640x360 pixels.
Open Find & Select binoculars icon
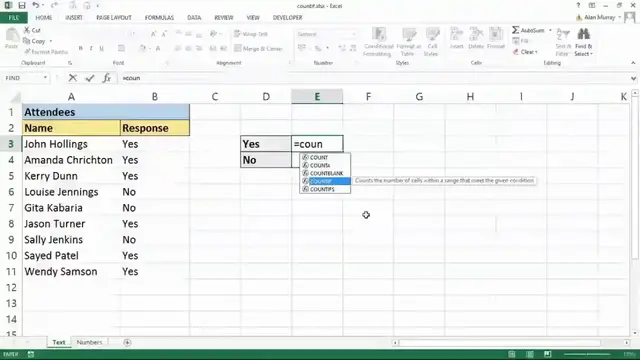click(584, 34)
